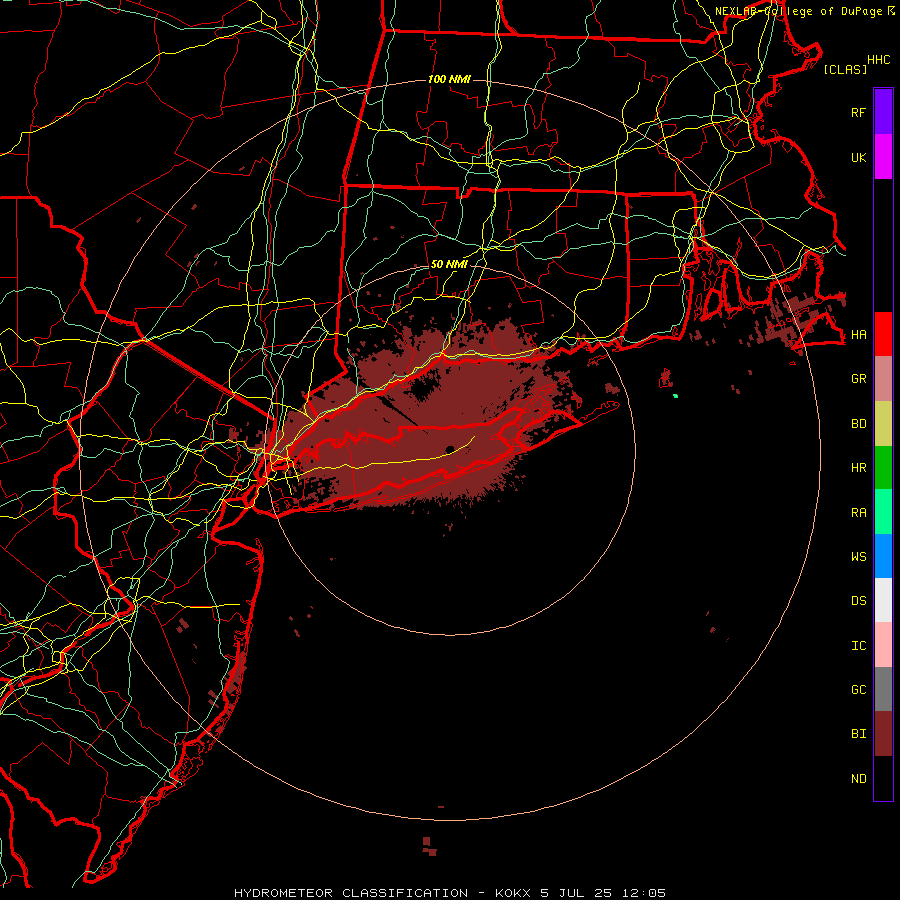Image resolution: width=900 pixels, height=900 pixels.
Task: Click the 'BD' legend label
Action: click(x=859, y=424)
